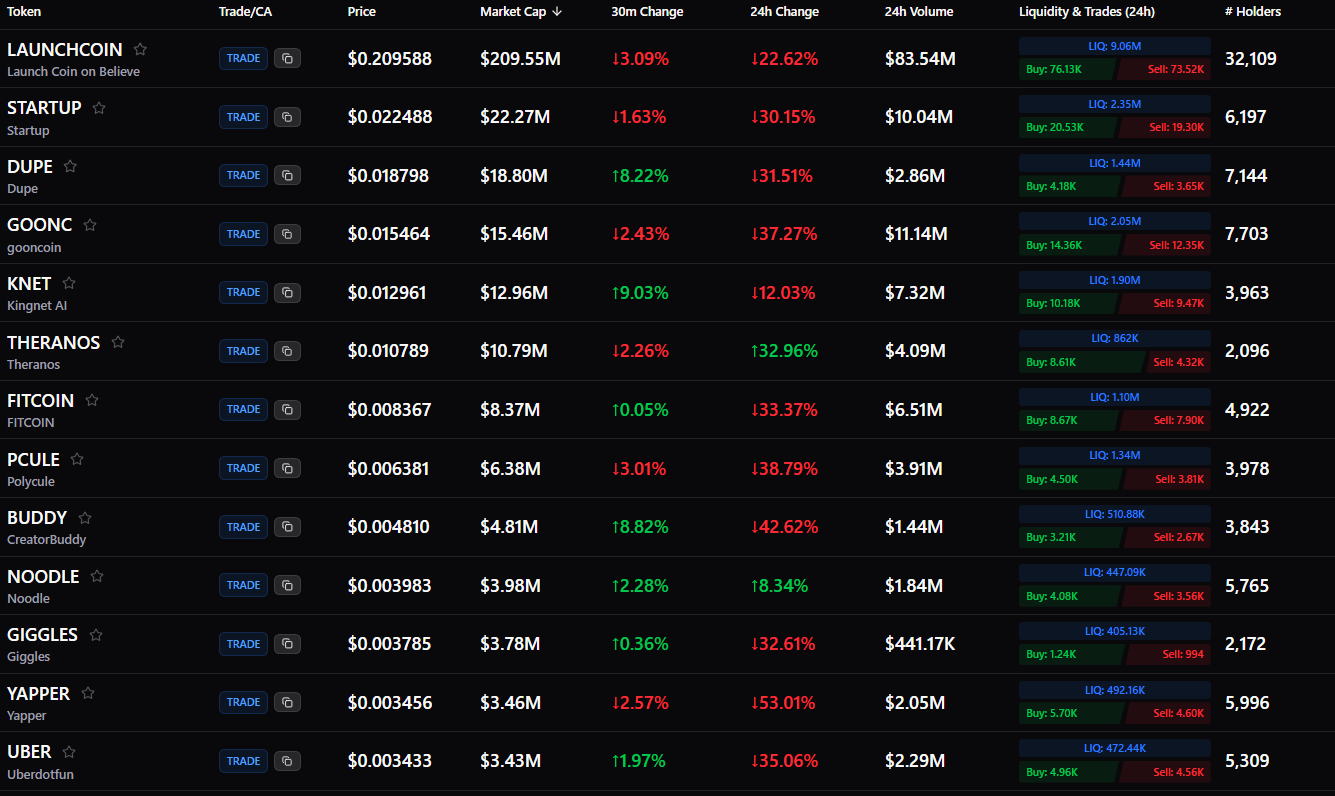Favorite BUDDY using the star
Image resolution: width=1335 pixels, height=796 pixels.
click(85, 518)
